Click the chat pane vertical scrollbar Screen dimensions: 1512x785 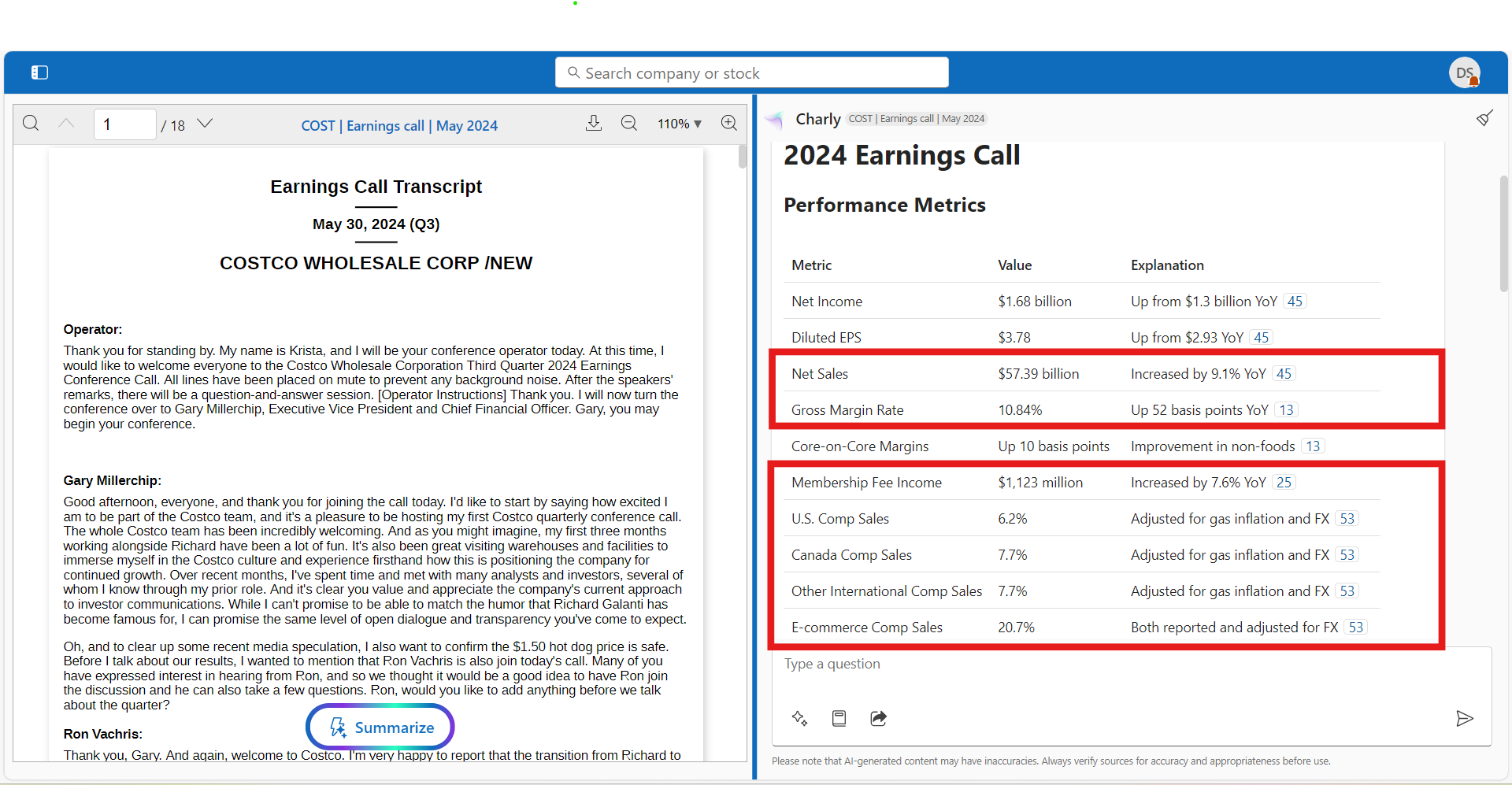coord(1503,233)
